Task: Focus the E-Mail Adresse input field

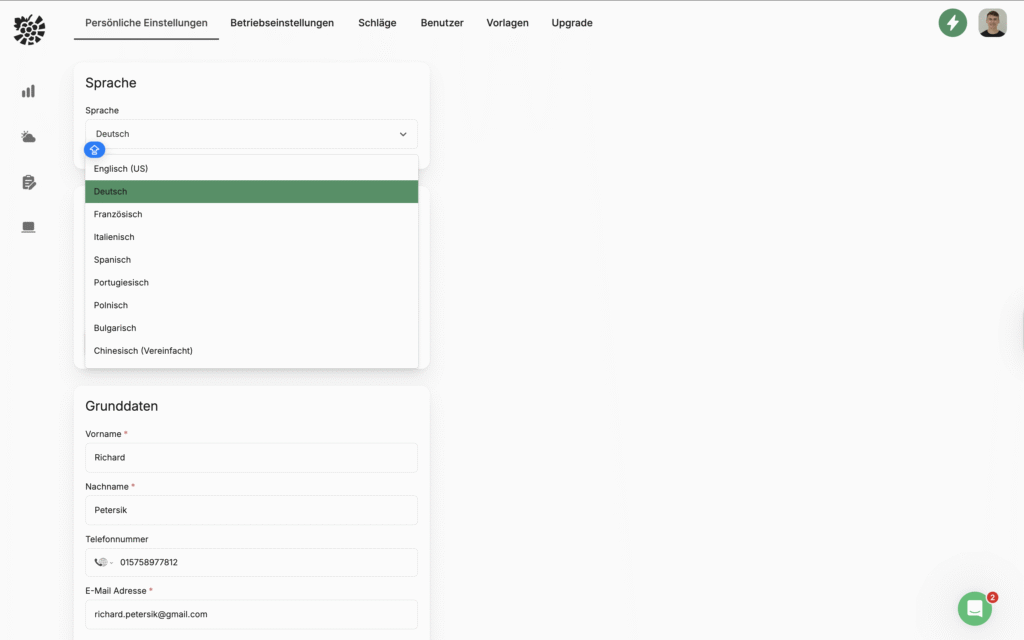Action: (x=251, y=614)
